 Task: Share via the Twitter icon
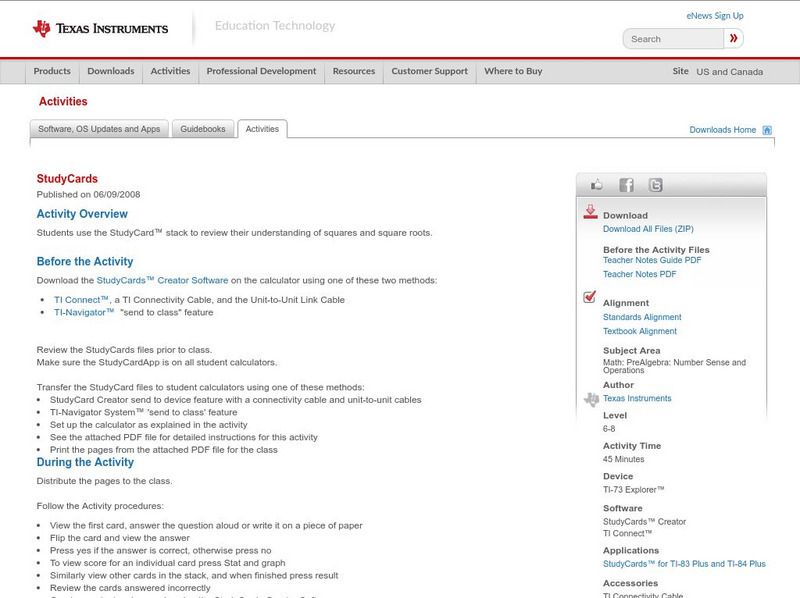coord(656,185)
